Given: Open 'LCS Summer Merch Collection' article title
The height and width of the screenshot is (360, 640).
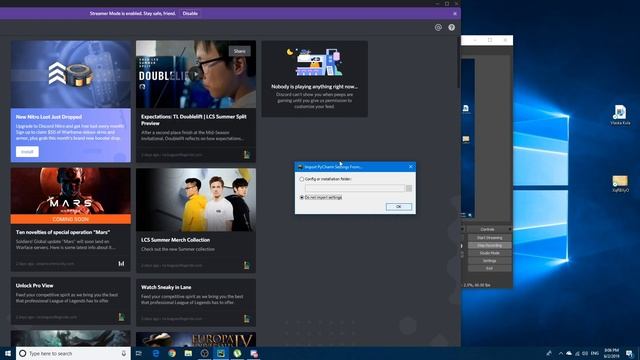Looking at the screenshot, I should point(176,240).
